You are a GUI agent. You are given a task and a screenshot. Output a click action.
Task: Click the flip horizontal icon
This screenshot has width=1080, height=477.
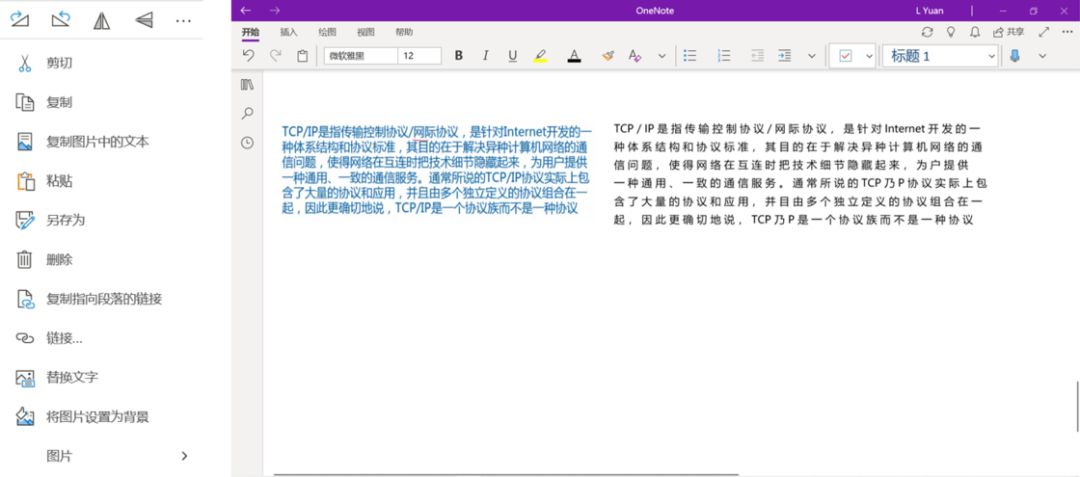[102, 20]
